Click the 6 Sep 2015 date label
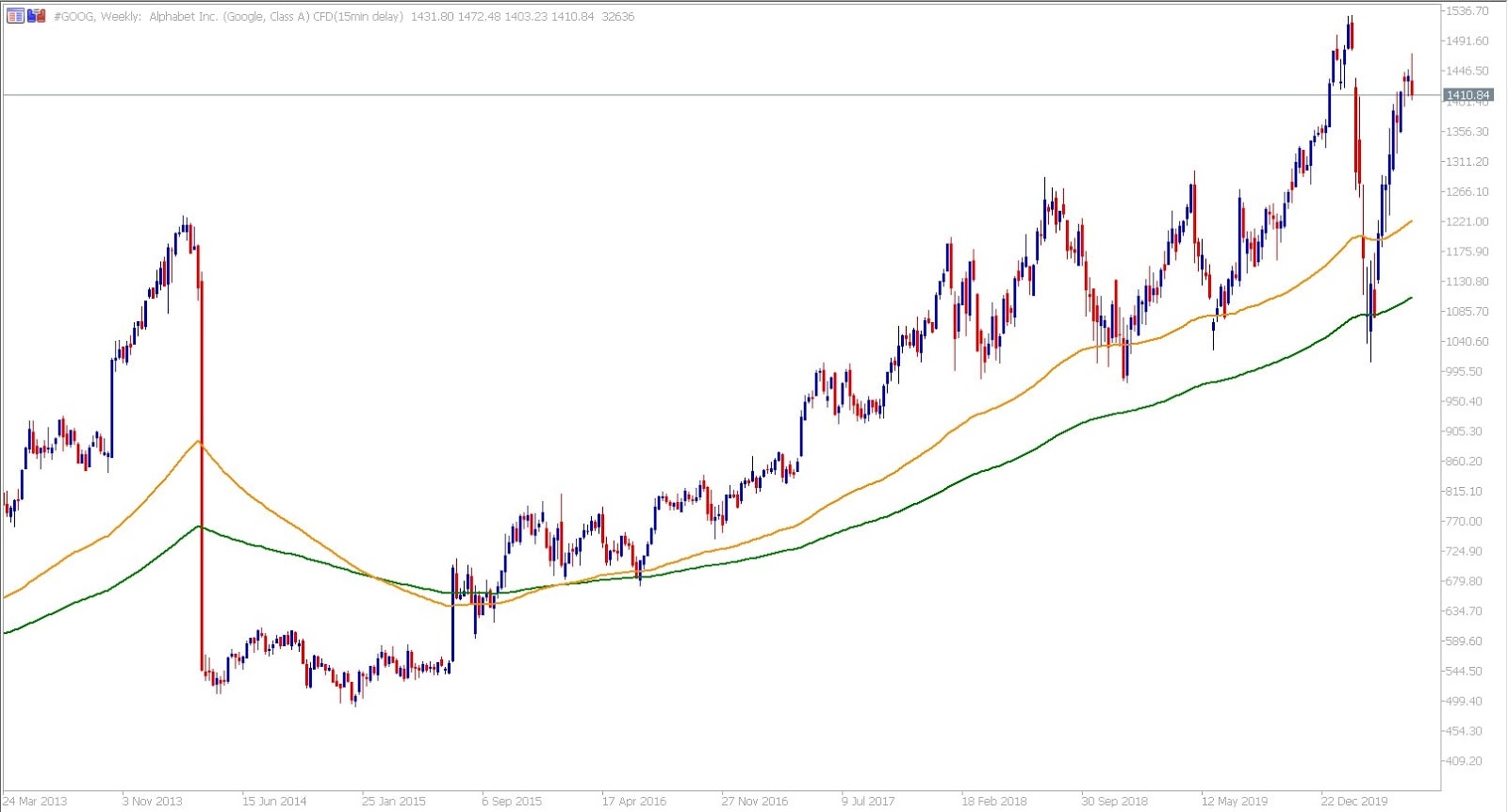The width and height of the screenshot is (1508, 812). (x=512, y=802)
